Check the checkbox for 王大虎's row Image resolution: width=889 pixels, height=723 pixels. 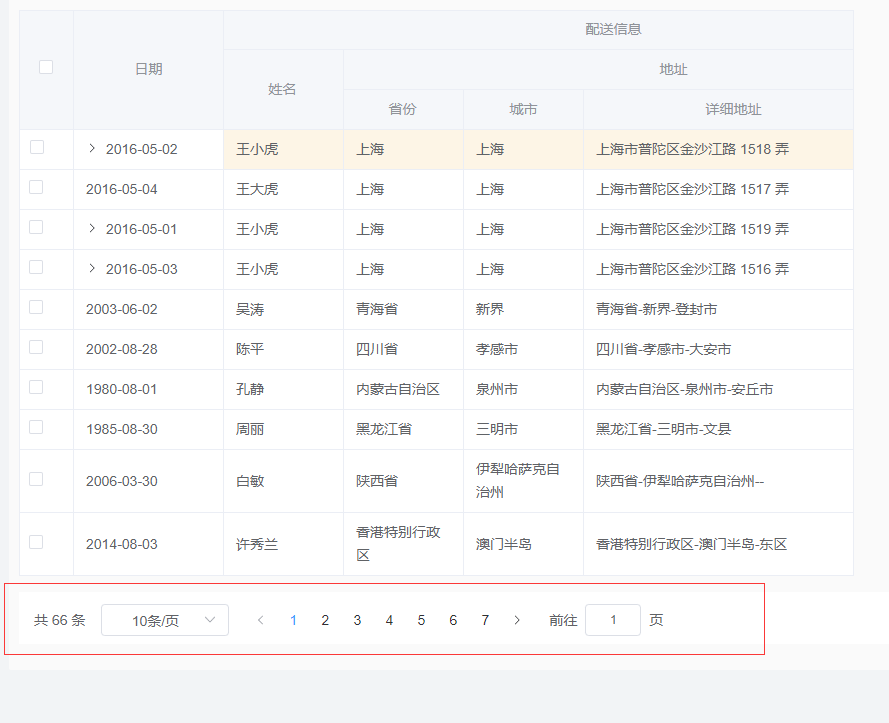click(37, 188)
